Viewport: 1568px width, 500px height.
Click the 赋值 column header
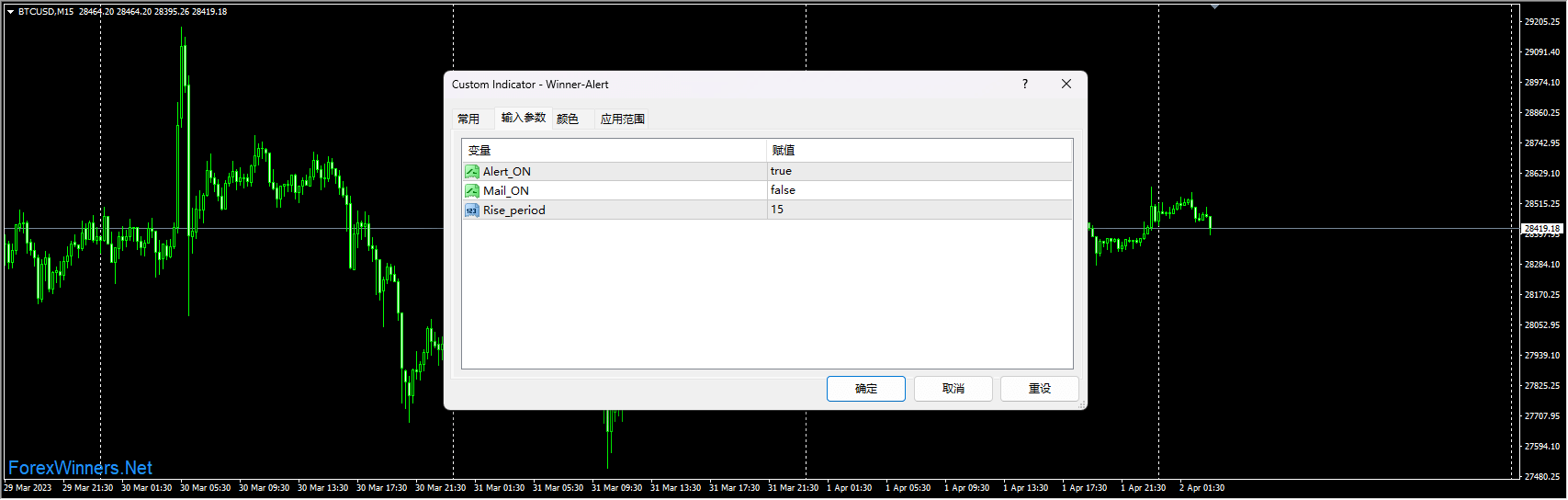point(919,151)
